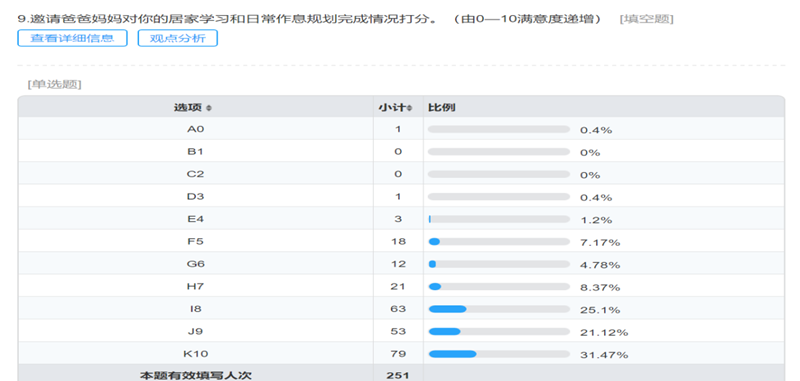The height and width of the screenshot is (381, 800).
Task: Click the 1.2% percentage value
Action: [x=596, y=220]
